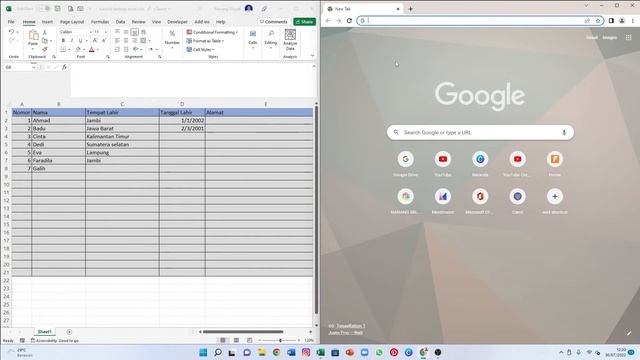Screen dimensions: 640x360
Task: Open the Editing group dropdown
Action: pos(270,40)
